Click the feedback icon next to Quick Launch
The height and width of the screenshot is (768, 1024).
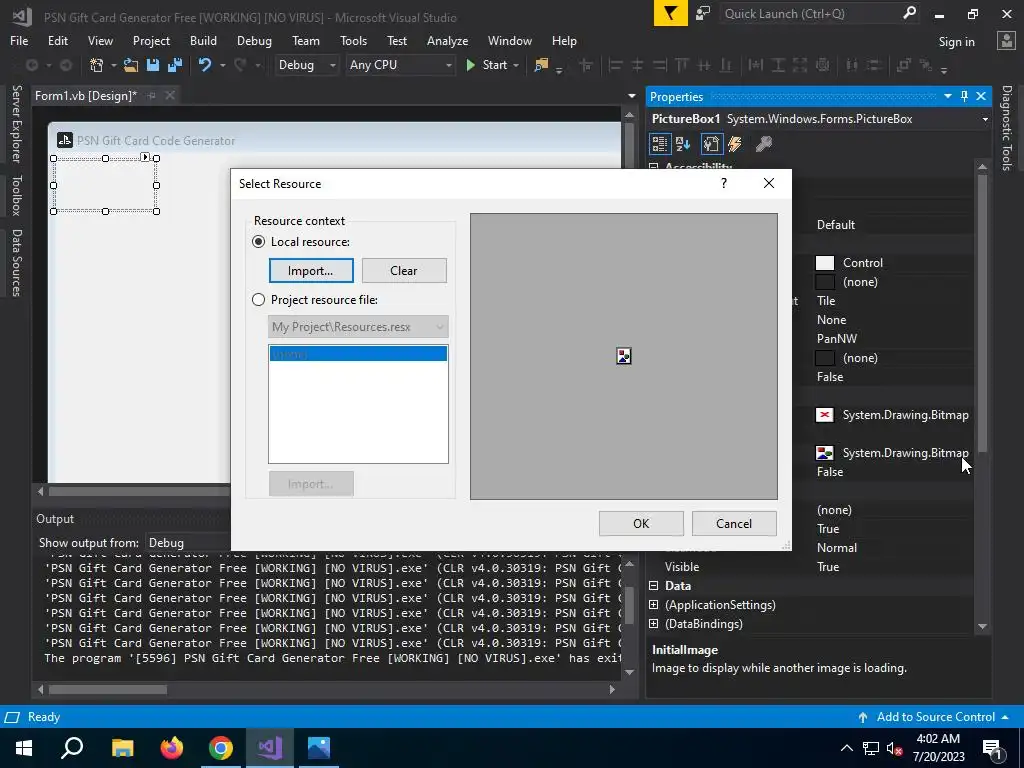point(703,14)
